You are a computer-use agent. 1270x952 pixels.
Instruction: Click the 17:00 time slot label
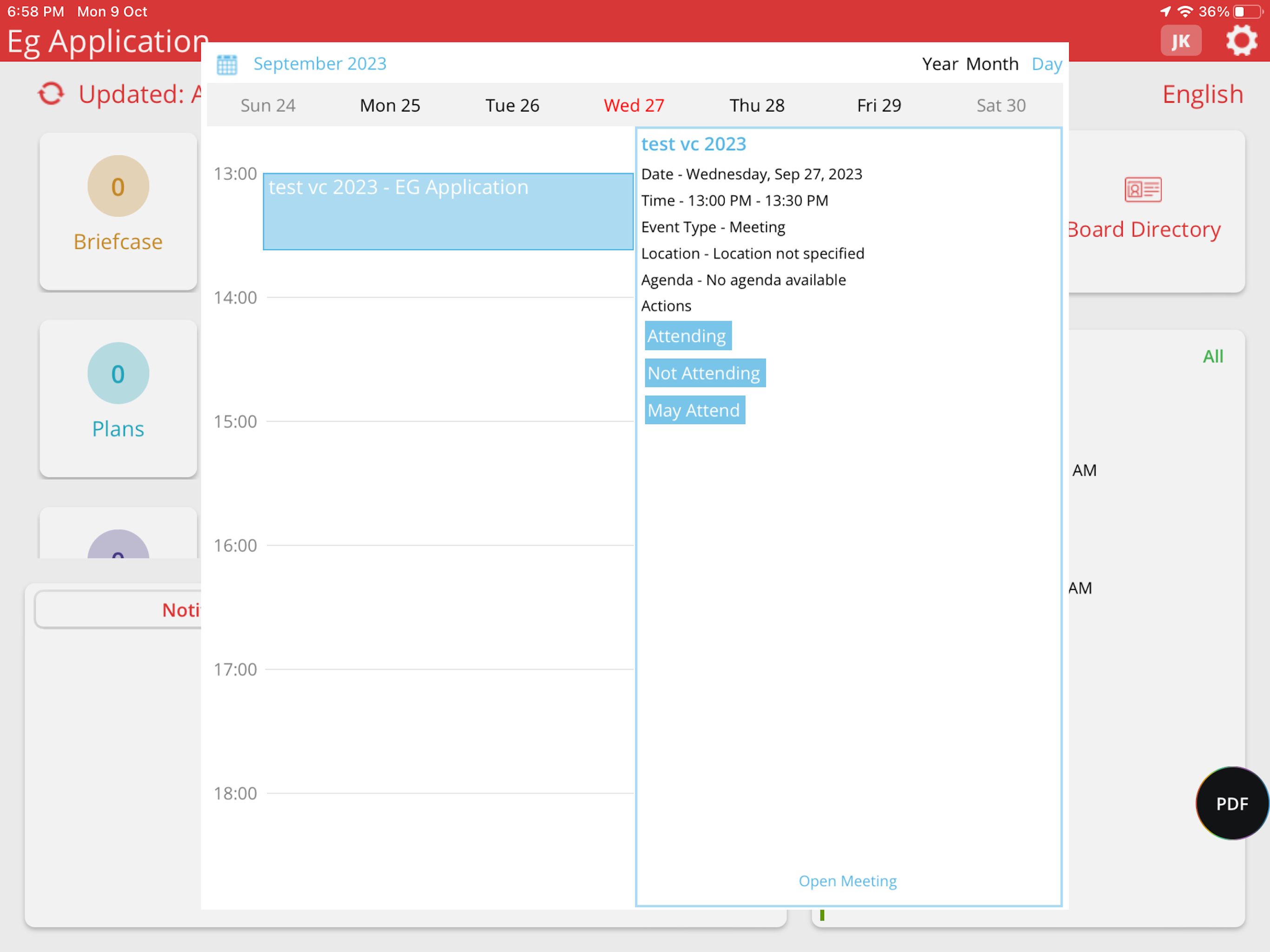pyautogui.click(x=235, y=669)
